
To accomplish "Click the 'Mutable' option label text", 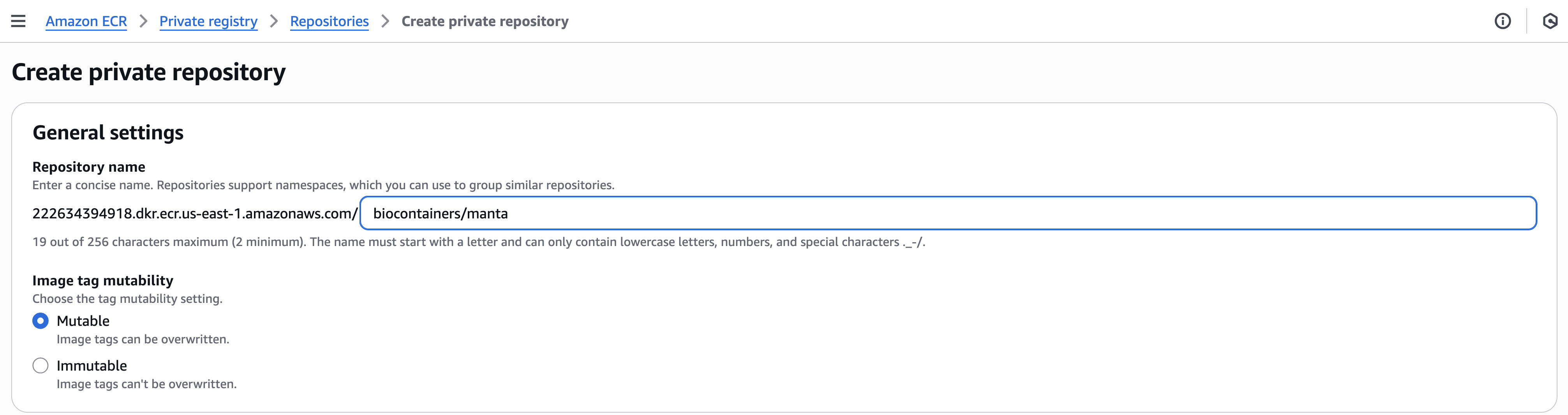I will 83,321.
